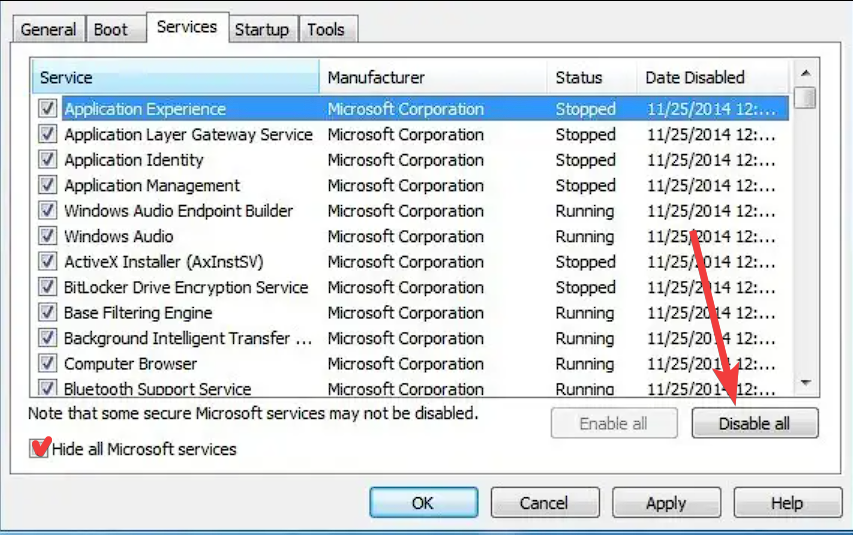Click the scrollbar down arrow
Screen dimensions: 853x535
(x=805, y=383)
